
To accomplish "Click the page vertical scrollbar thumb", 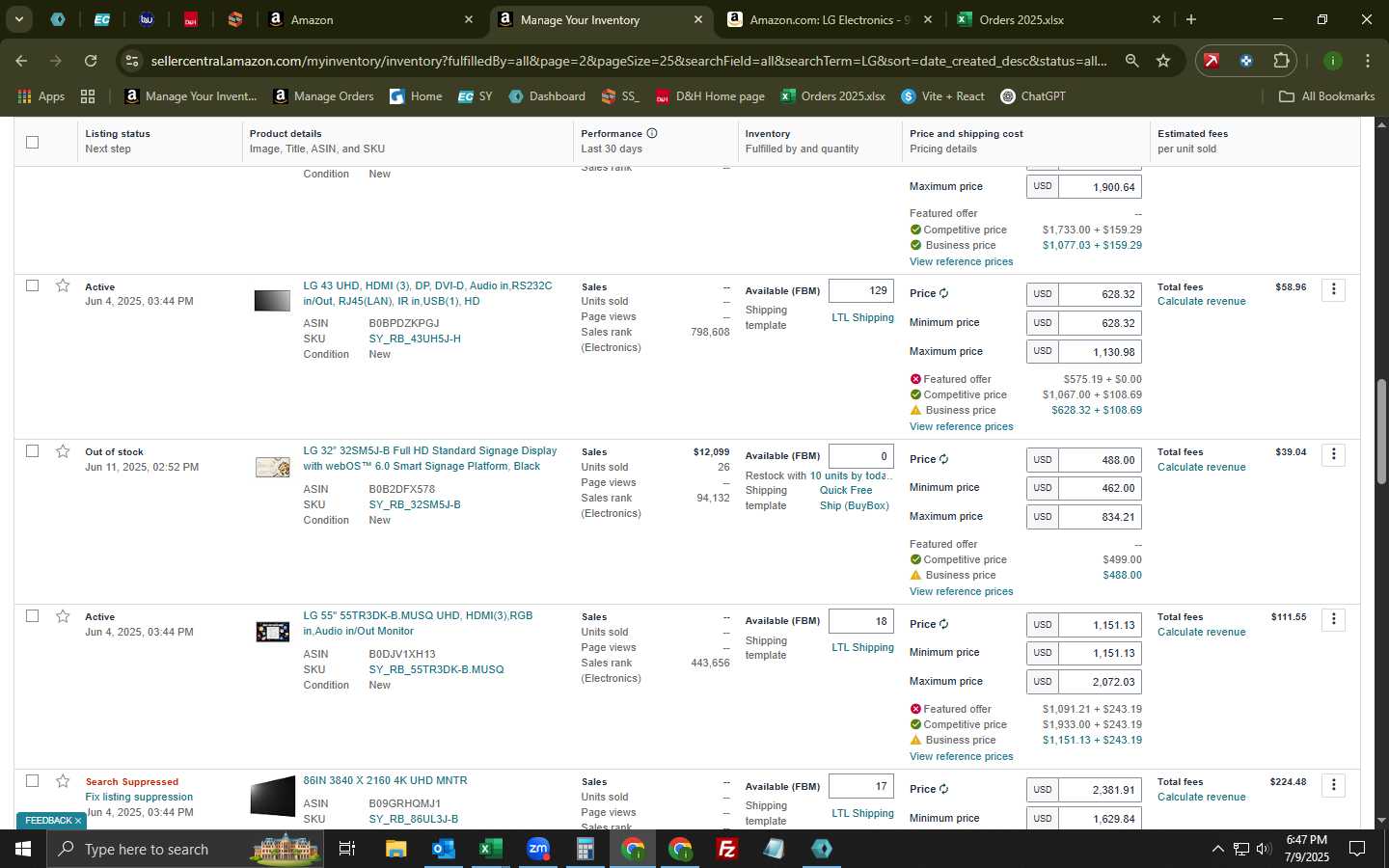I will [1381, 432].
